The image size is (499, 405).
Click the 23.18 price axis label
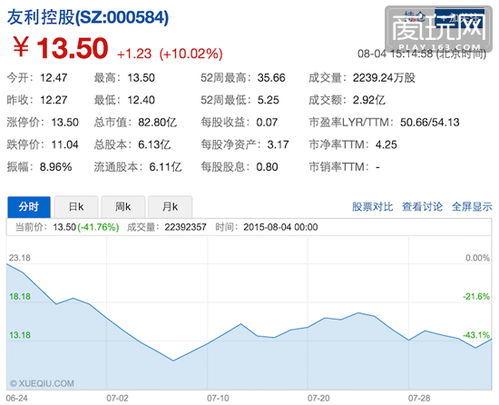pos(20,258)
